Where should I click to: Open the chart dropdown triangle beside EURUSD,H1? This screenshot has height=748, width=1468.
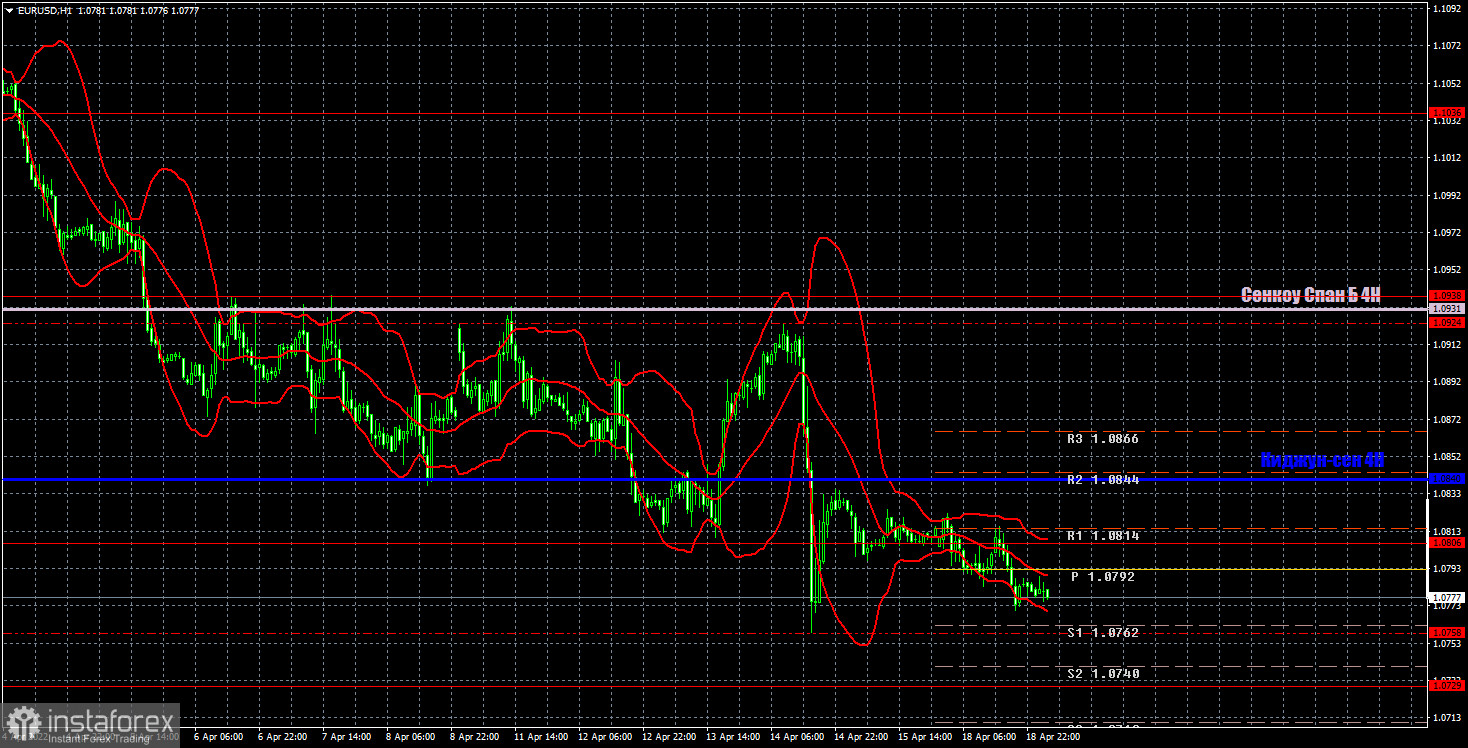pos(9,10)
